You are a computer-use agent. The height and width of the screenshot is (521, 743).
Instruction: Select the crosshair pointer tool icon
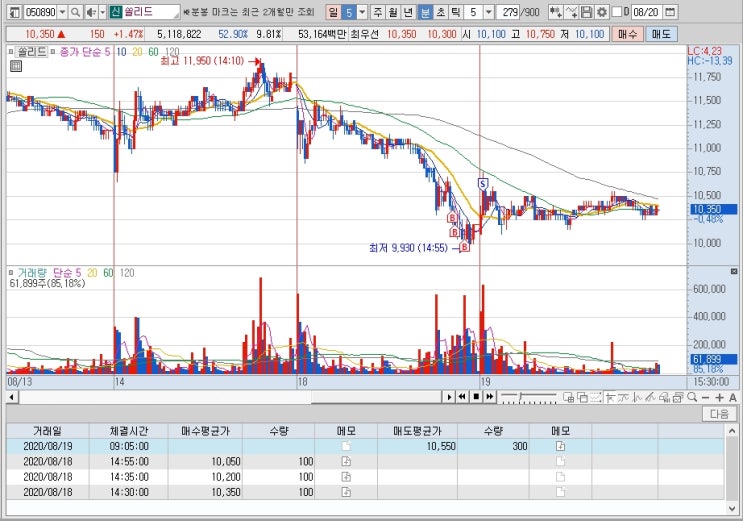[x=610, y=397]
